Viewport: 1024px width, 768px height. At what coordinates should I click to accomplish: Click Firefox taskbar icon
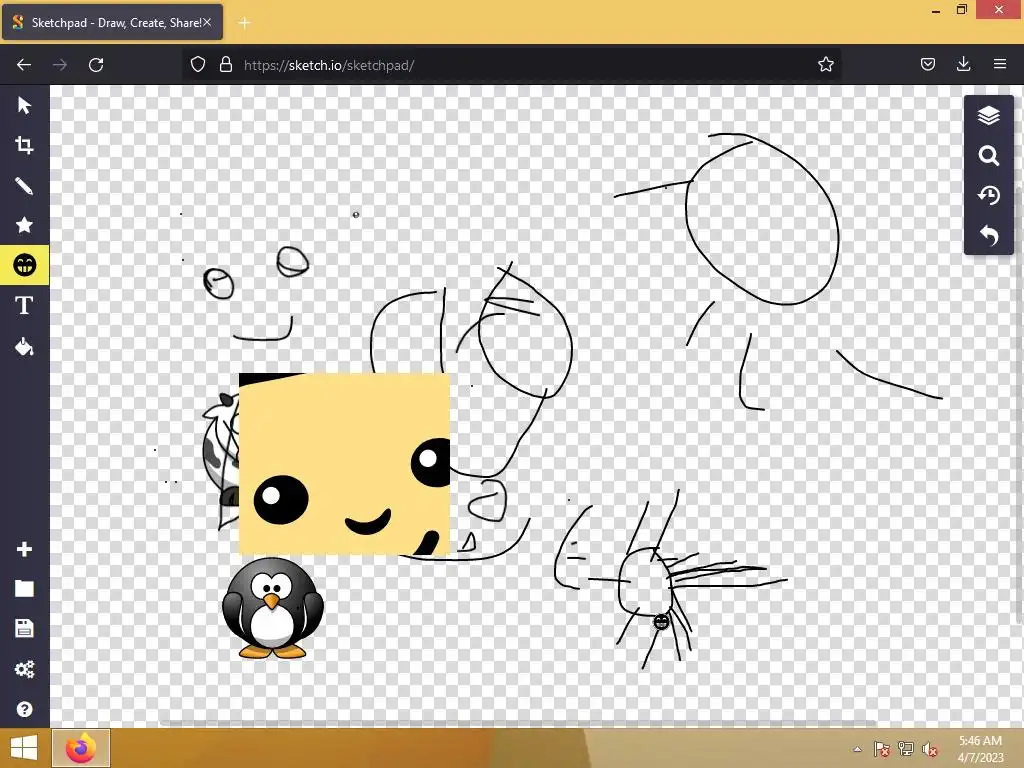[81, 748]
